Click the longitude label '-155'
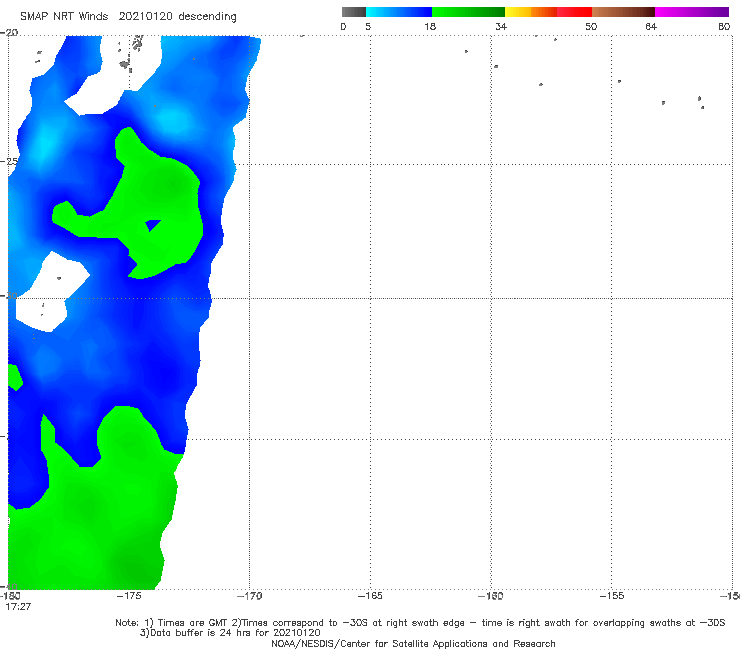 [612, 596]
